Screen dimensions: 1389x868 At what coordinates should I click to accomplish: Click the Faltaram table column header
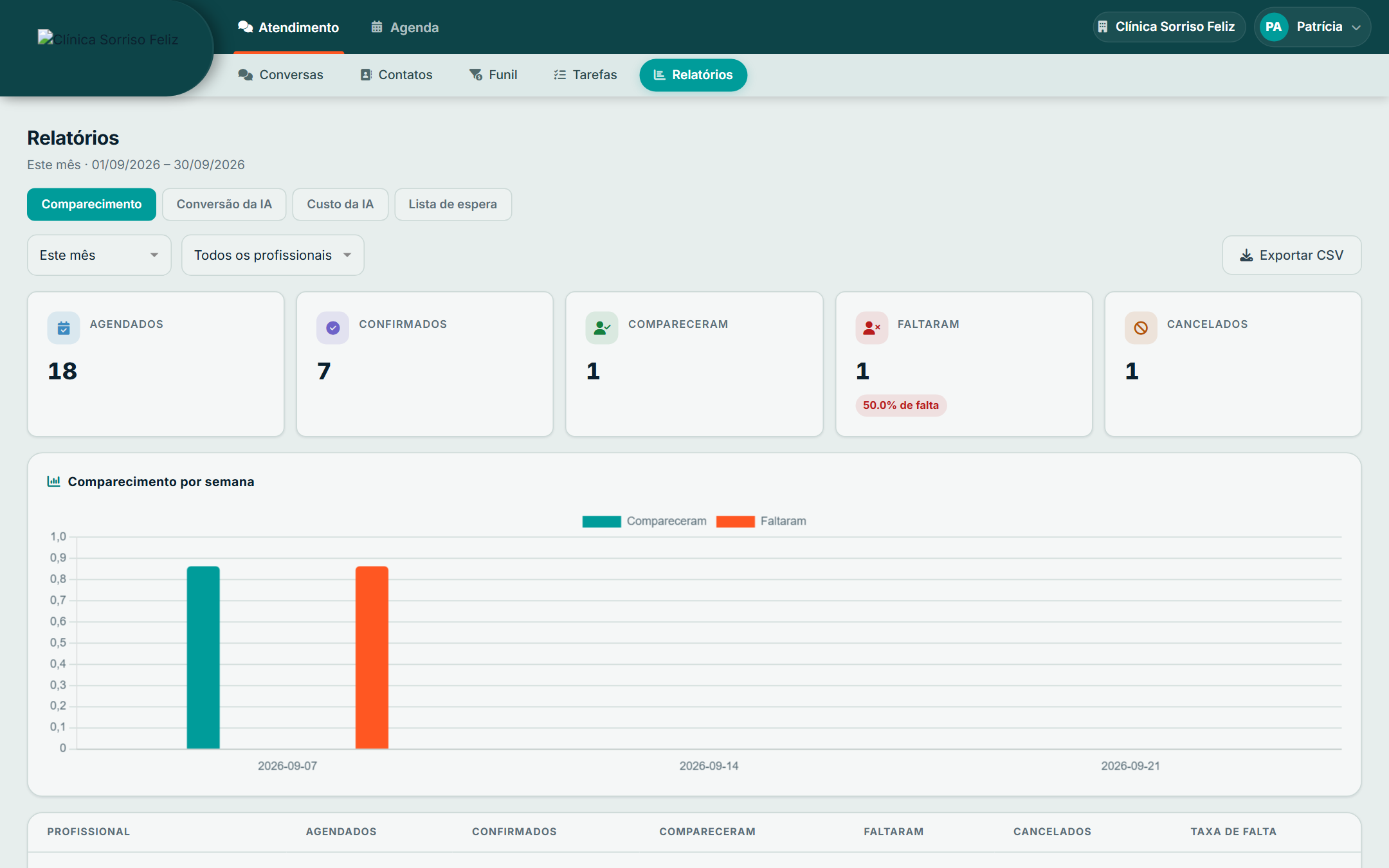point(894,831)
